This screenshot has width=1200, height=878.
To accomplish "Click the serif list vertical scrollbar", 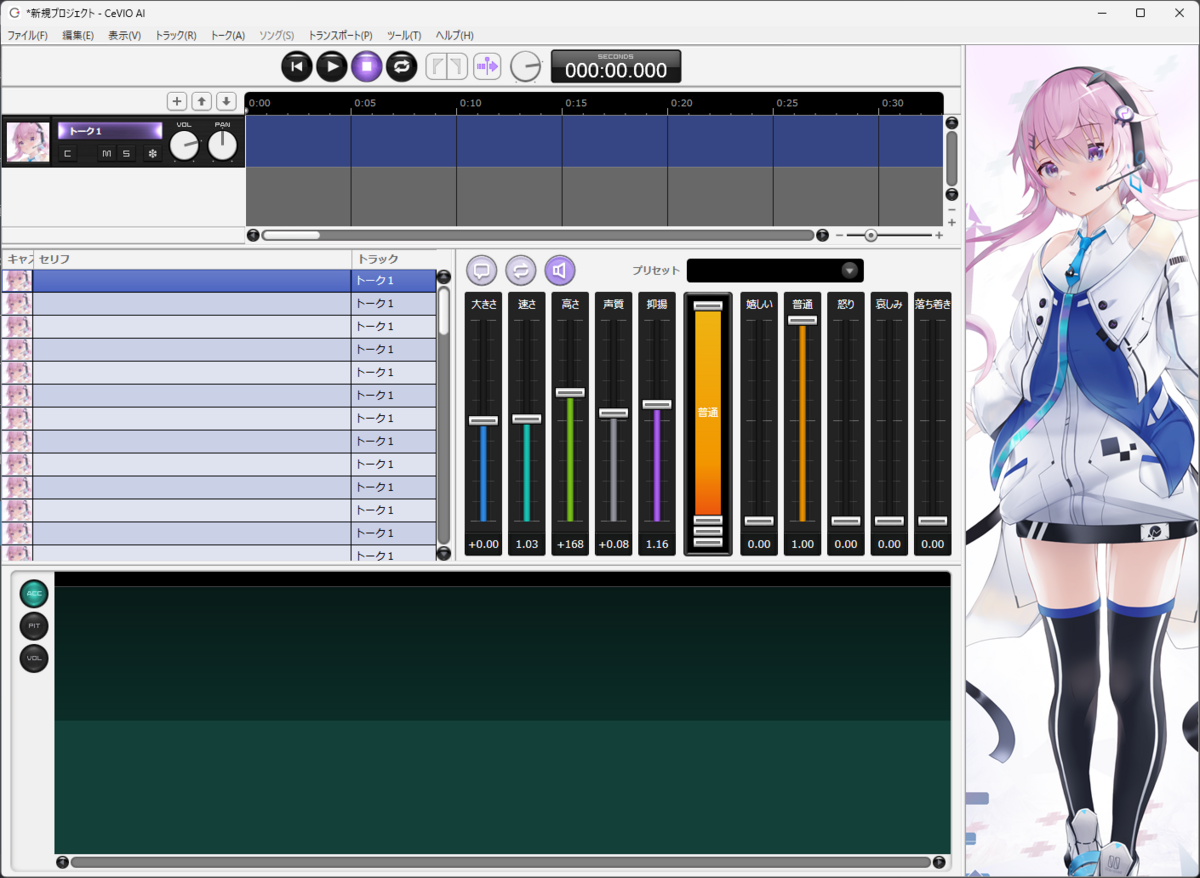I will [443, 414].
